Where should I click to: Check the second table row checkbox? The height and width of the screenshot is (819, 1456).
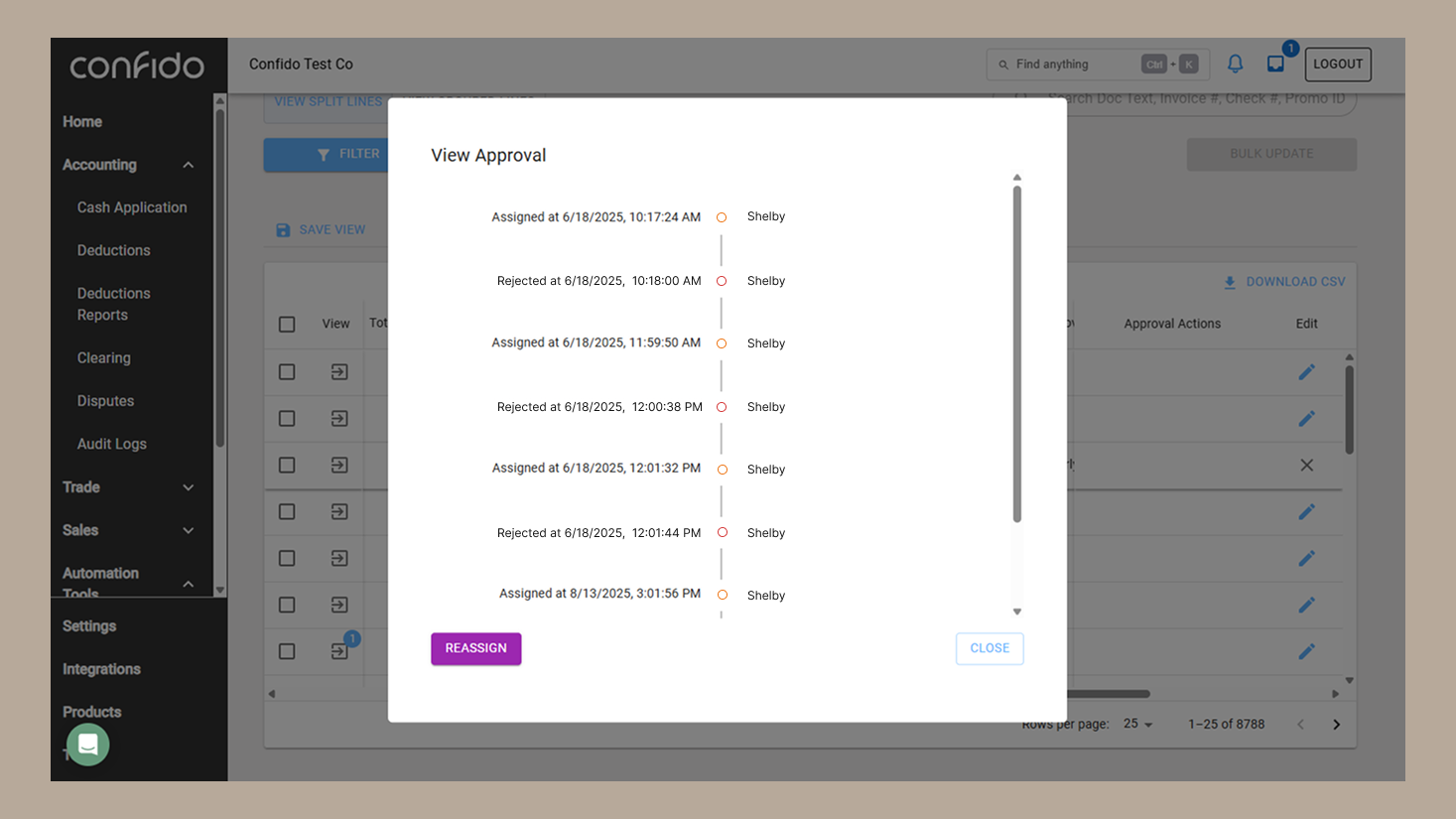(x=287, y=418)
